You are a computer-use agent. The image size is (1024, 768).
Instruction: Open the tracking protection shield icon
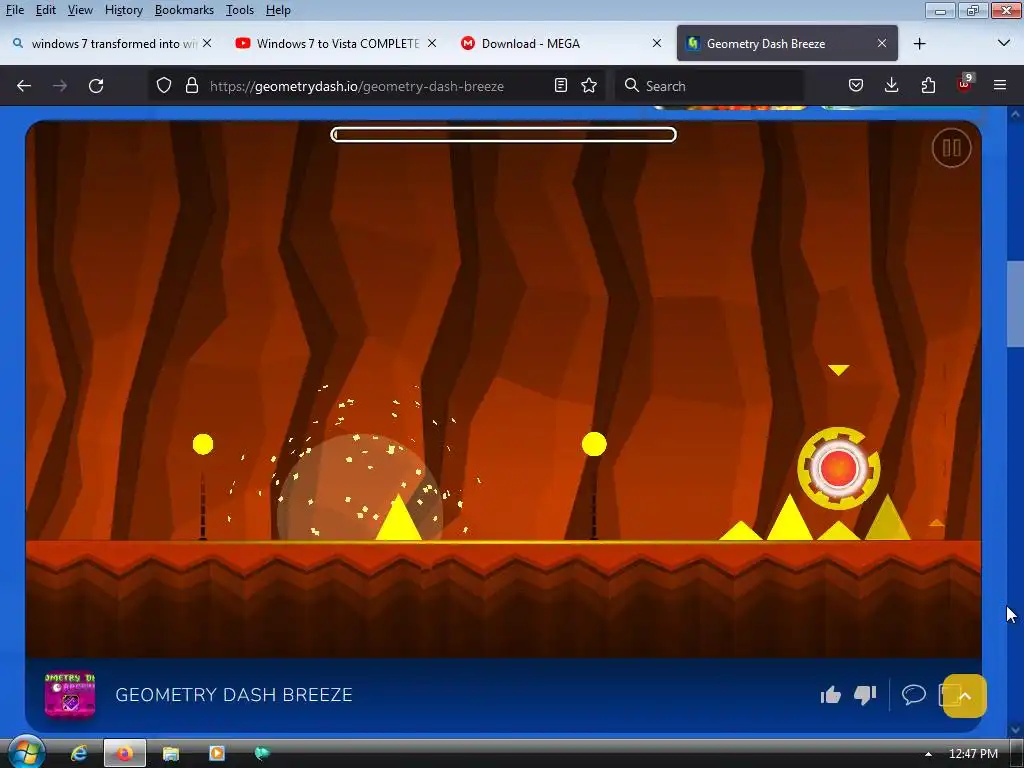(x=164, y=86)
